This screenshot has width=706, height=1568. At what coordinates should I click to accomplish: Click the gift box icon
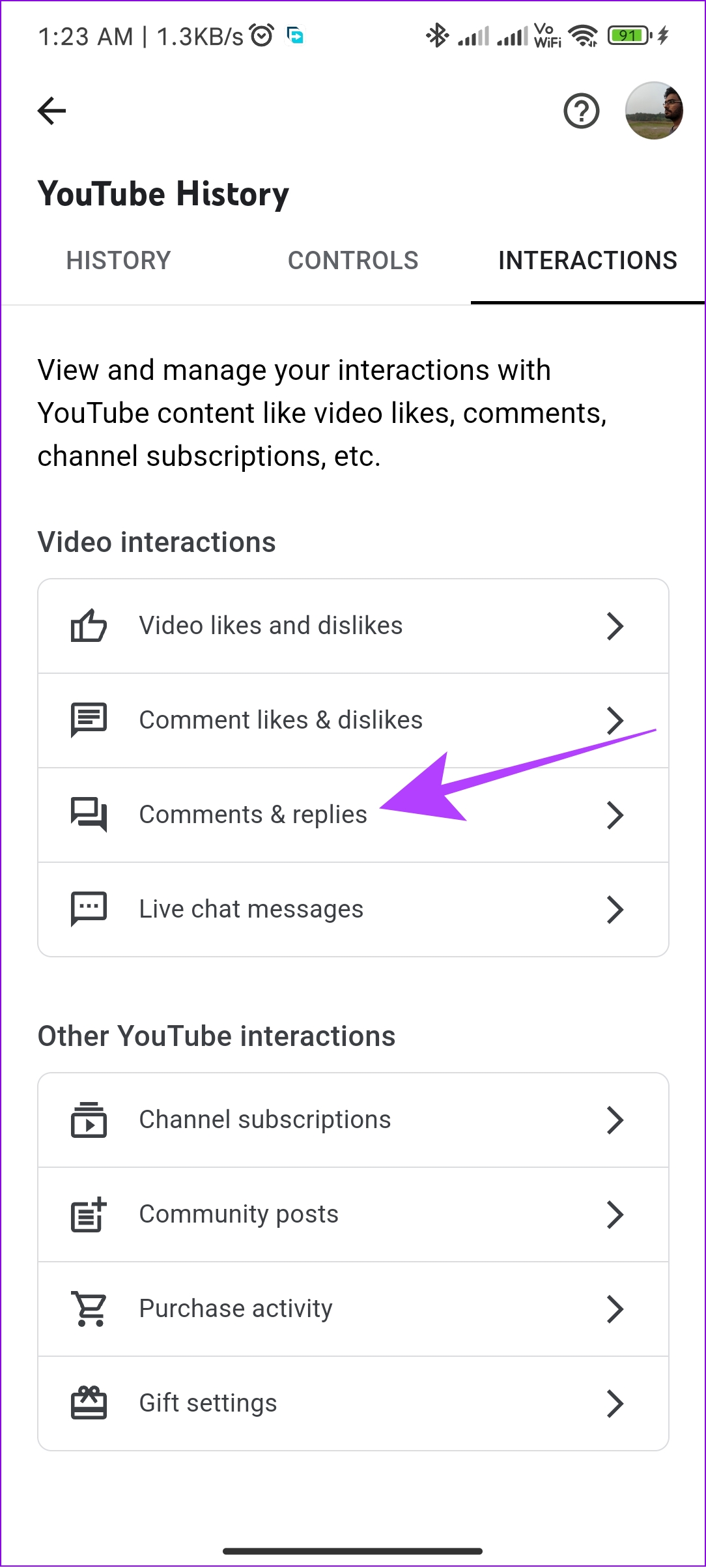[89, 1403]
